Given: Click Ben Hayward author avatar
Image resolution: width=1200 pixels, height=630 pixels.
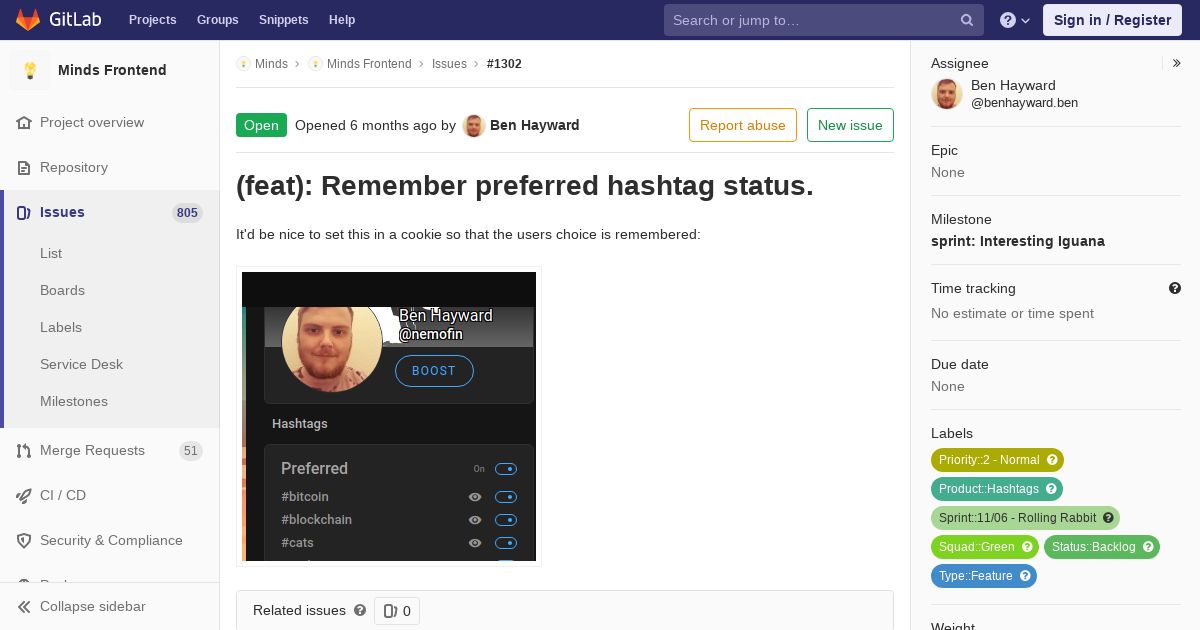Looking at the screenshot, I should (x=474, y=125).
